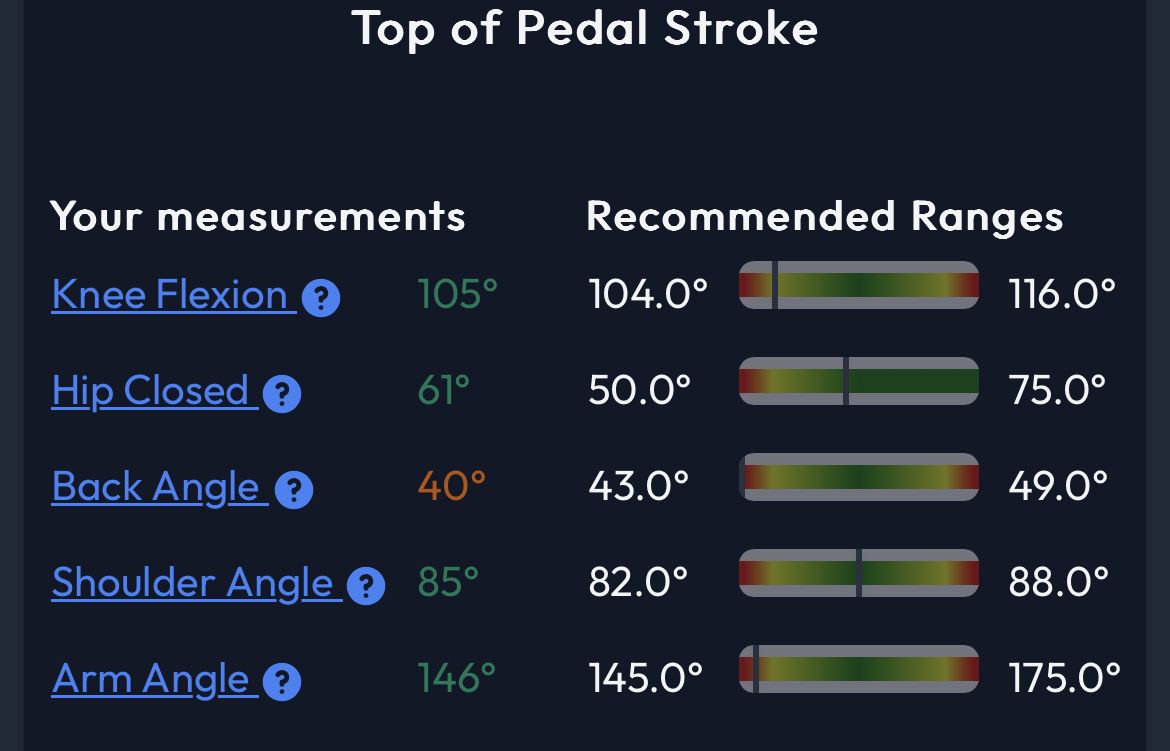Click the question mark beside Back Angle

tap(293, 490)
